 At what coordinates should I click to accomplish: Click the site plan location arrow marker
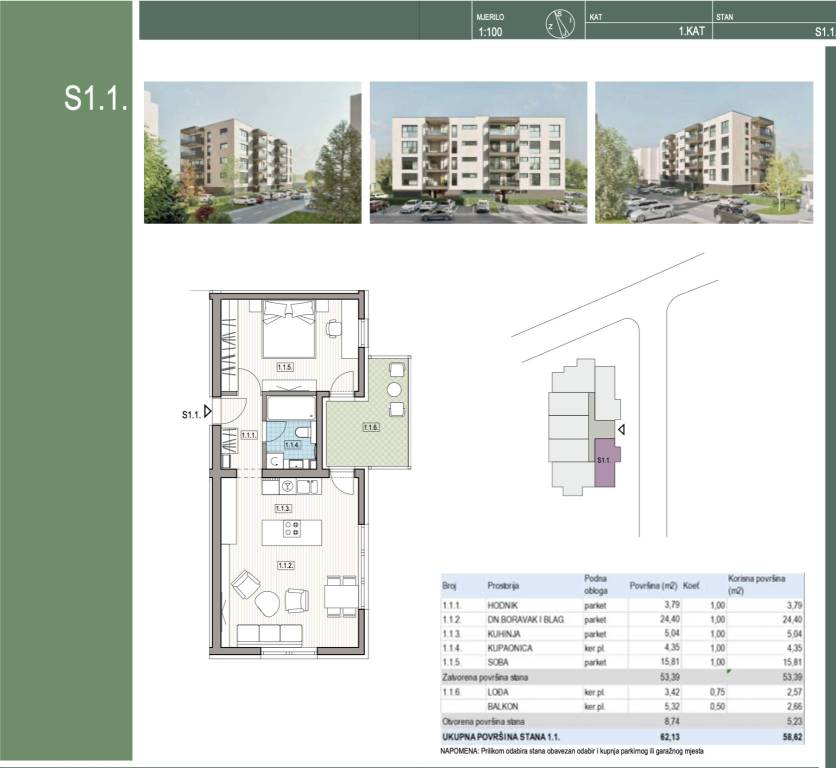[623, 430]
